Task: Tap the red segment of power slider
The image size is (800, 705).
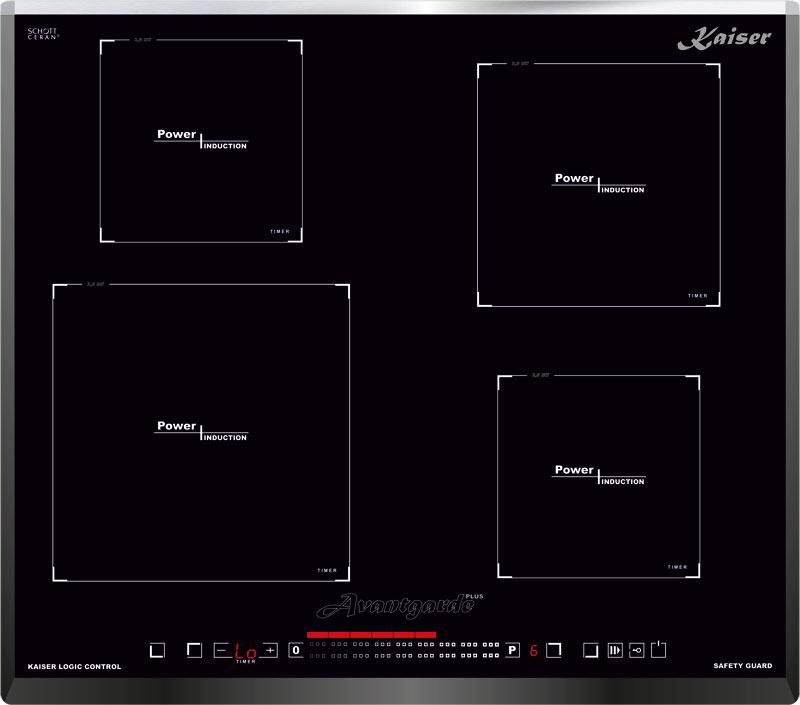Action: [x=371, y=635]
